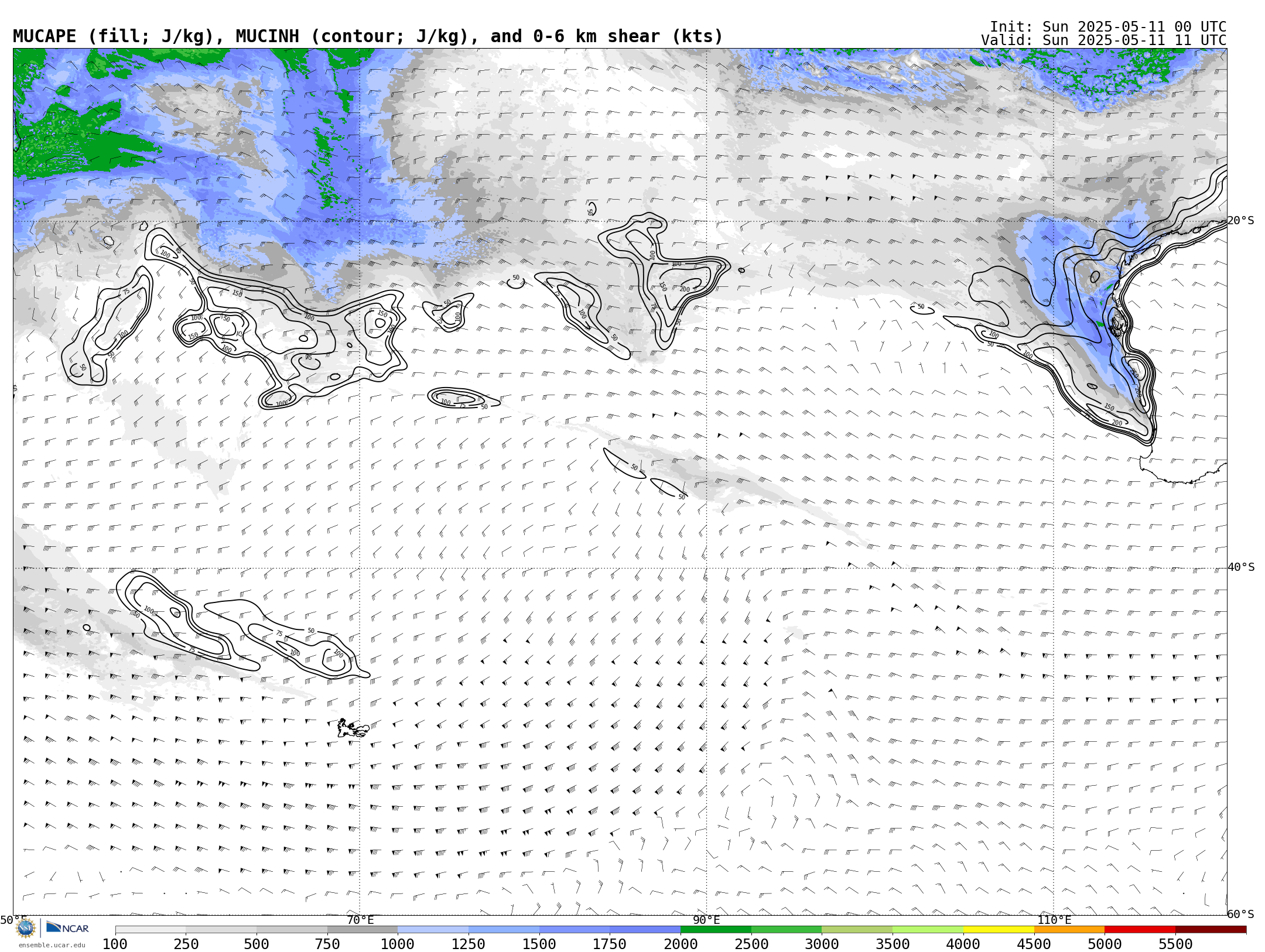
Task: Pick the colorbar segment between 100 and 250
Action: pyautogui.click(x=151, y=930)
